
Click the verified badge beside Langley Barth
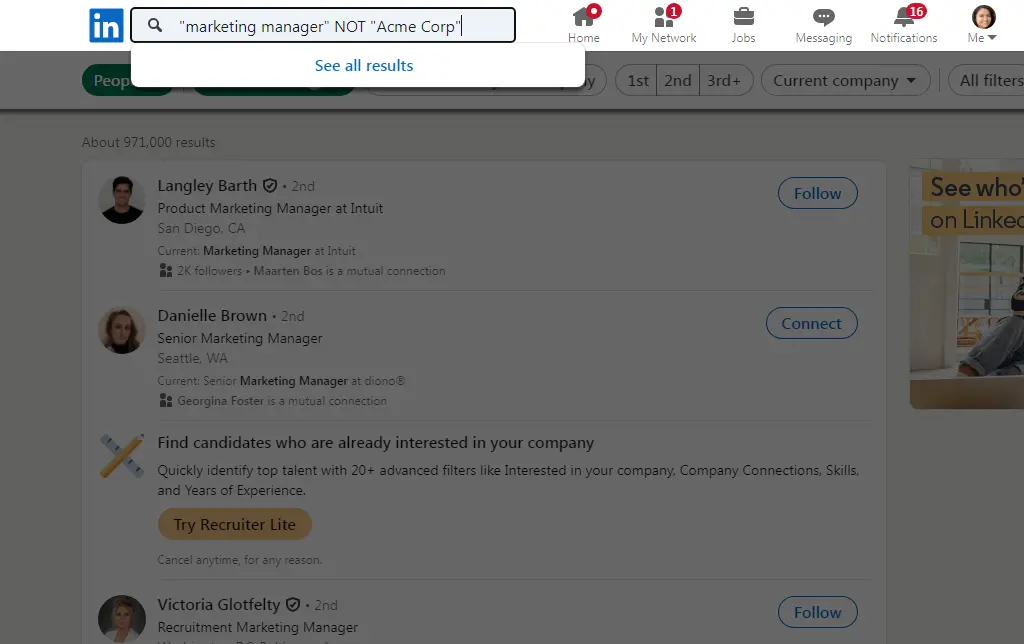(x=270, y=185)
